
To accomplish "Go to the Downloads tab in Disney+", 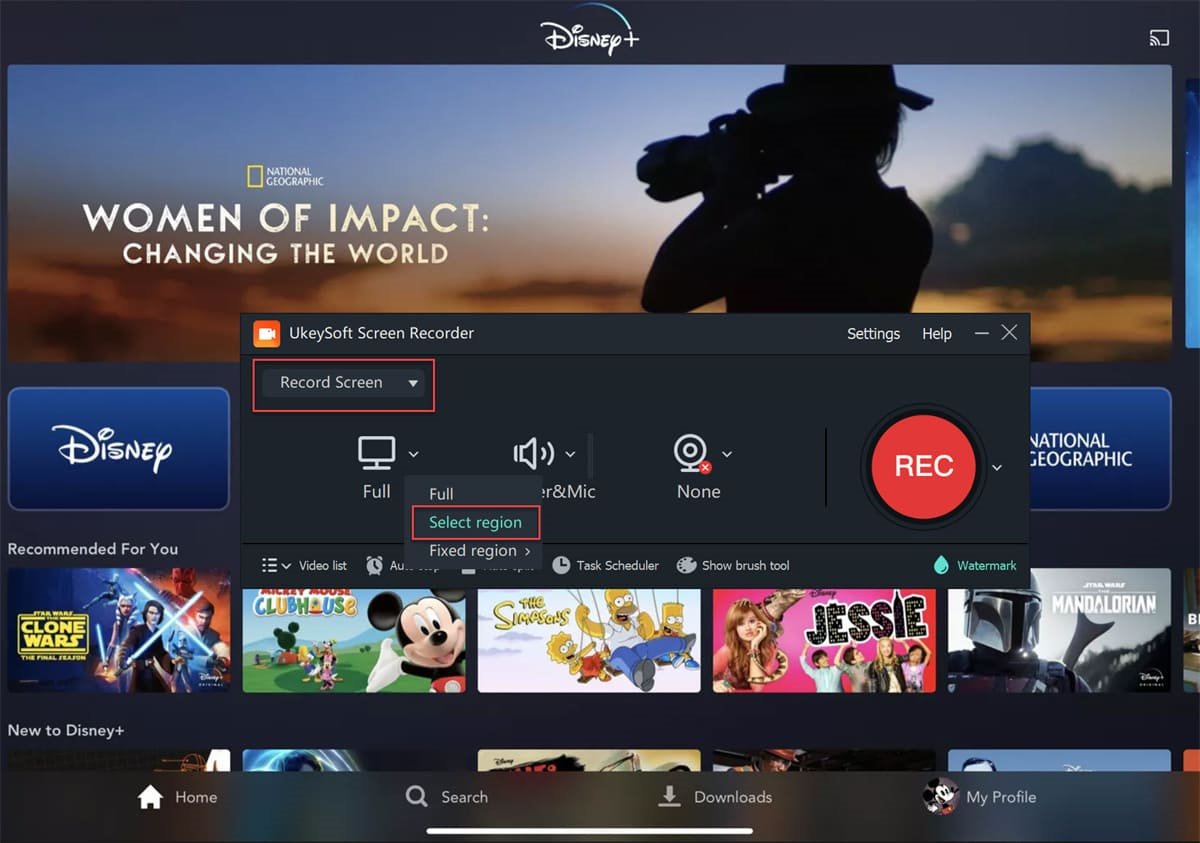I will 714,797.
